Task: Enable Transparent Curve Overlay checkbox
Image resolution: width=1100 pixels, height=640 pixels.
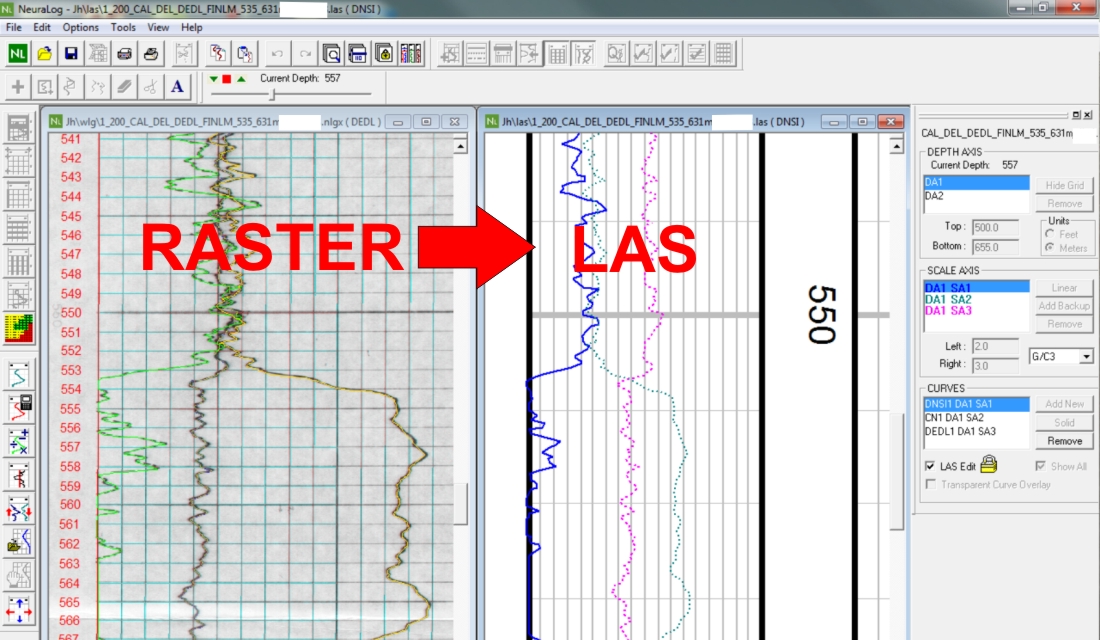Action: tap(930, 484)
